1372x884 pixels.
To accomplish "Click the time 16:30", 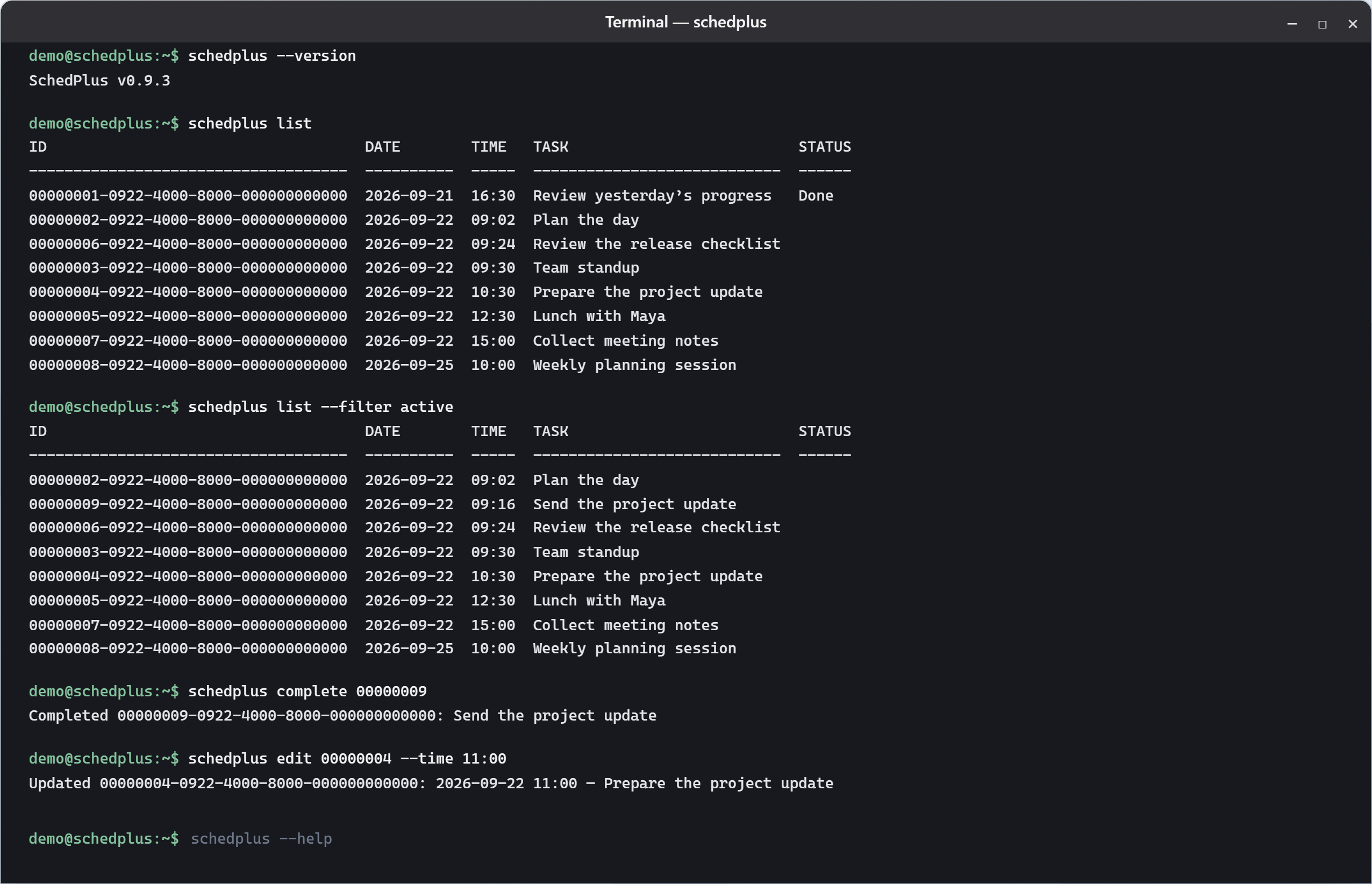I will coord(493,196).
